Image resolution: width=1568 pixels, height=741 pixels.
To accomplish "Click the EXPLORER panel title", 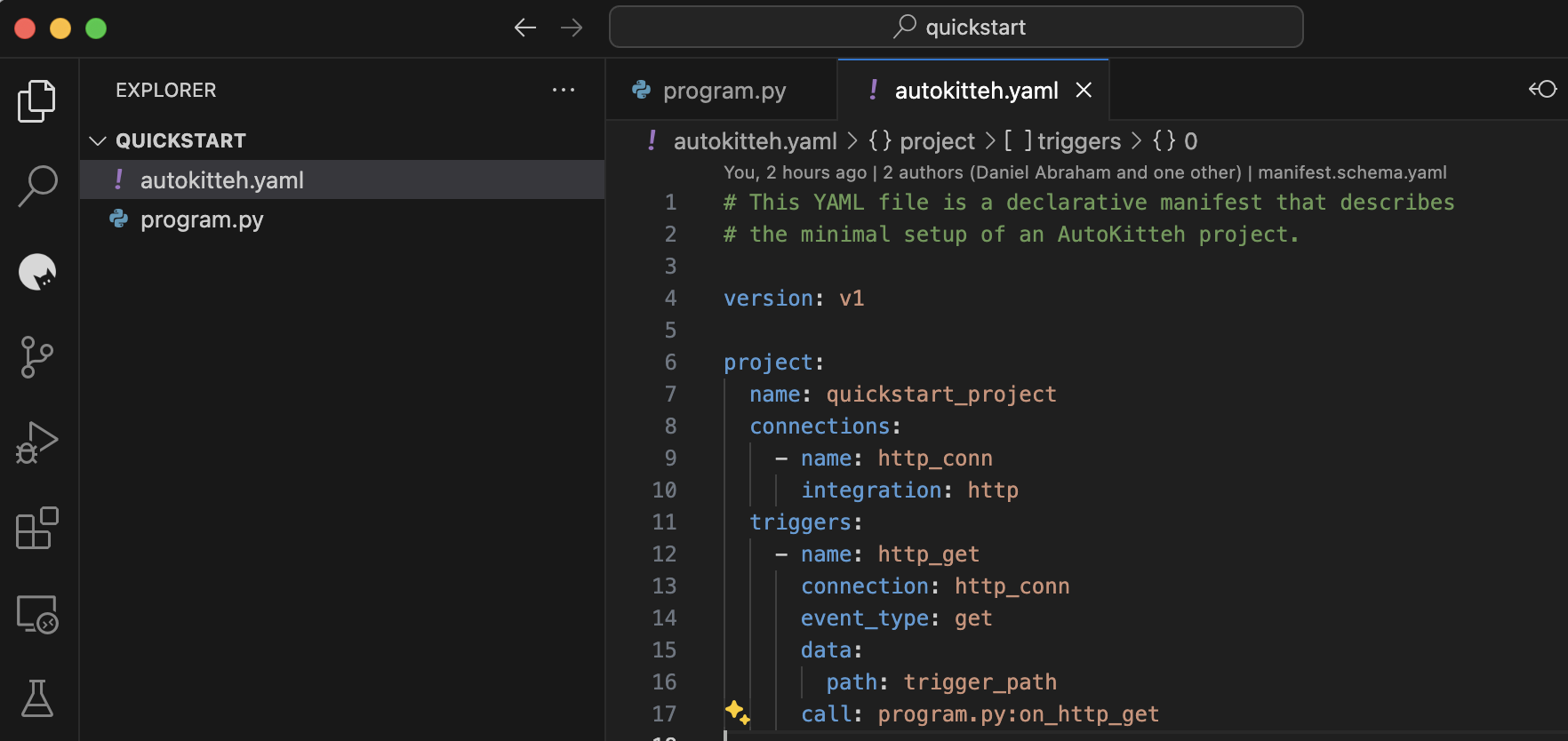I will pos(166,90).
